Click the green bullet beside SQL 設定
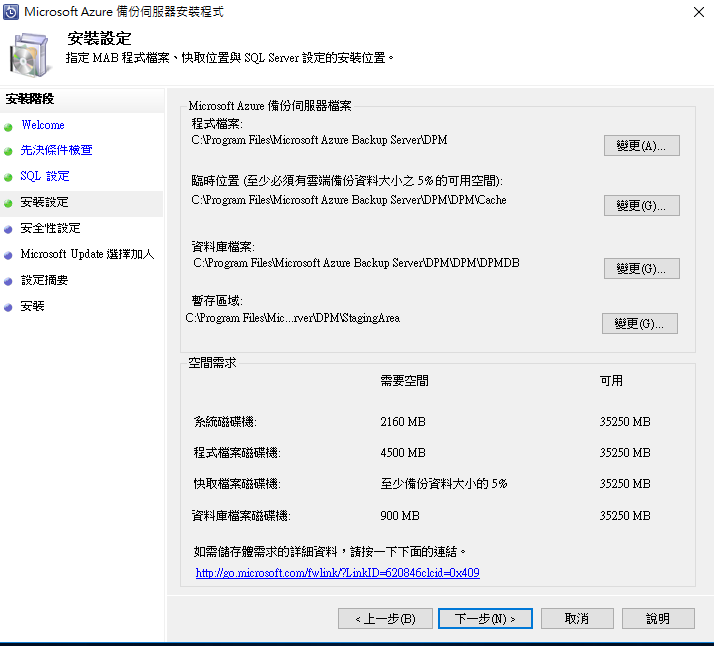 (8, 178)
